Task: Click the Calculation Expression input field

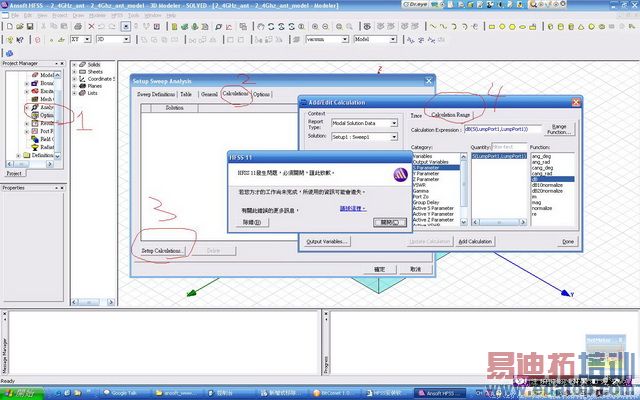Action: pos(502,129)
